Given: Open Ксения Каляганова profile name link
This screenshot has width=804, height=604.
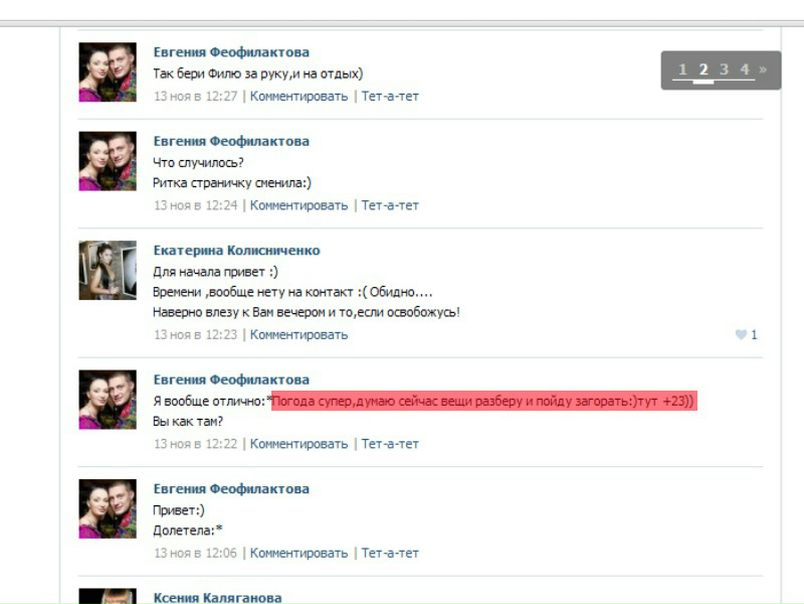Looking at the screenshot, I should pyautogui.click(x=217, y=597).
